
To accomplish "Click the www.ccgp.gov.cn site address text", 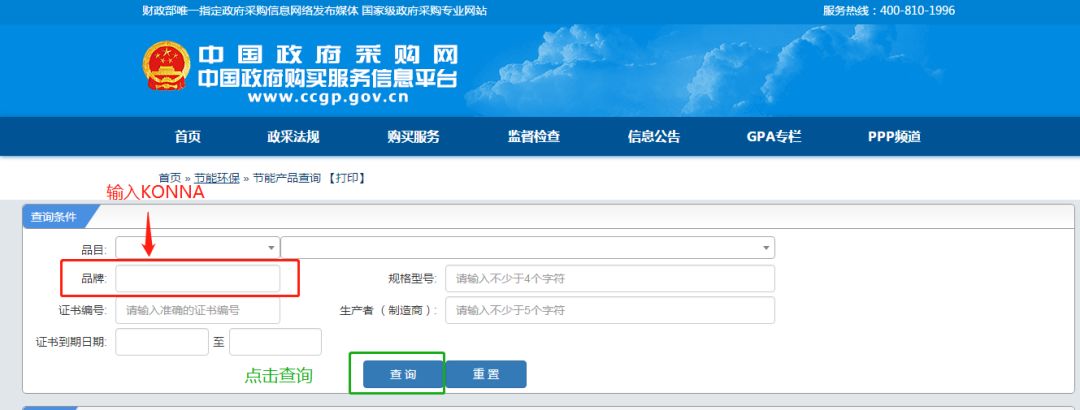I will [328, 97].
